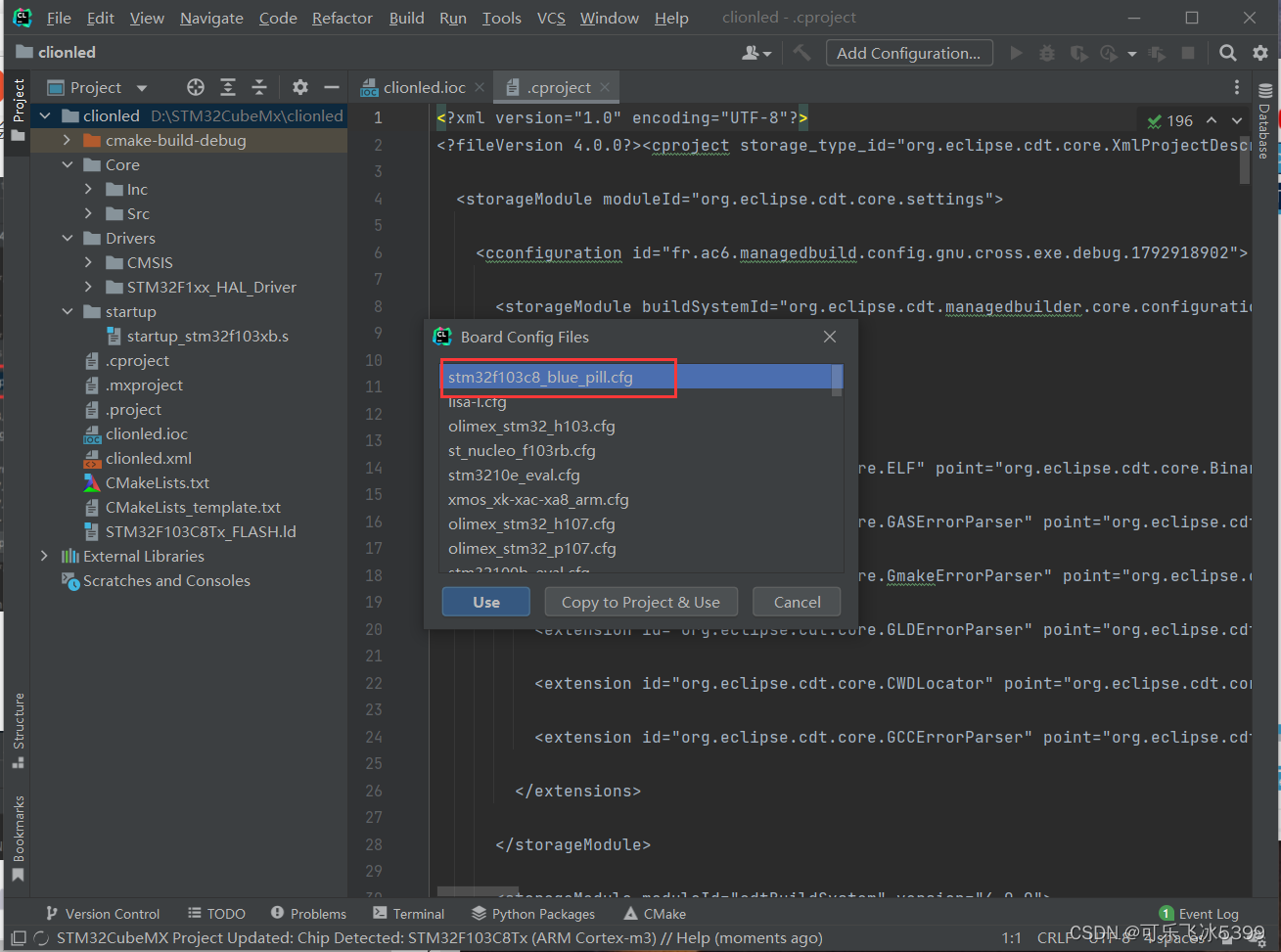Click Copy to Project & Use button

point(641,602)
